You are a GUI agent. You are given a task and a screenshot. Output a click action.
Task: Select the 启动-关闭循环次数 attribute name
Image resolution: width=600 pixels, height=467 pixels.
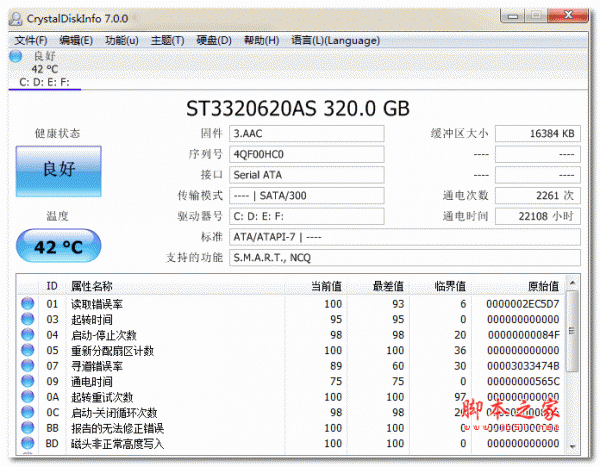point(114,413)
